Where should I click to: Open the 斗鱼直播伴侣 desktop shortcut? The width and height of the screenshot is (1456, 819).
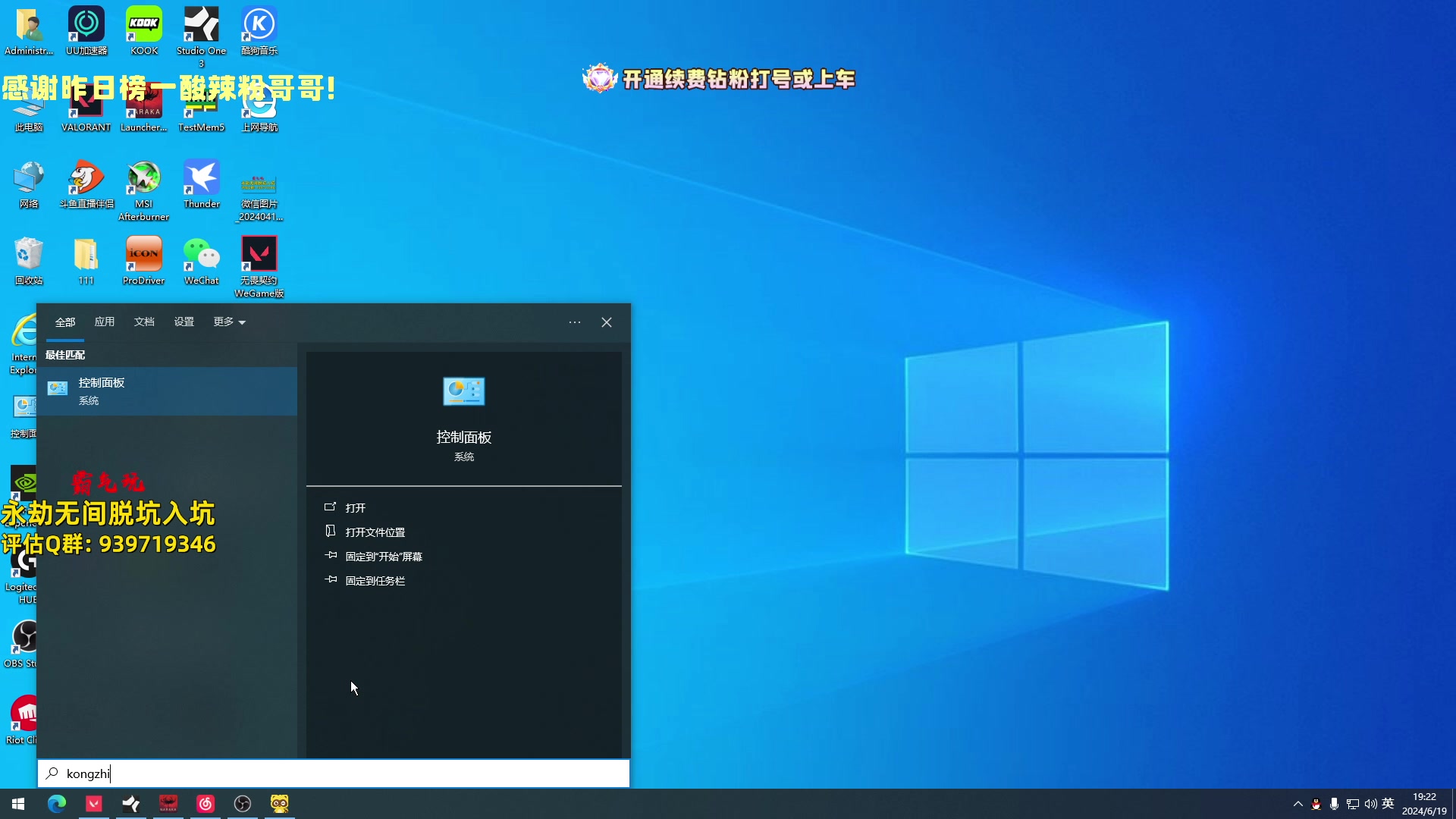(86, 184)
